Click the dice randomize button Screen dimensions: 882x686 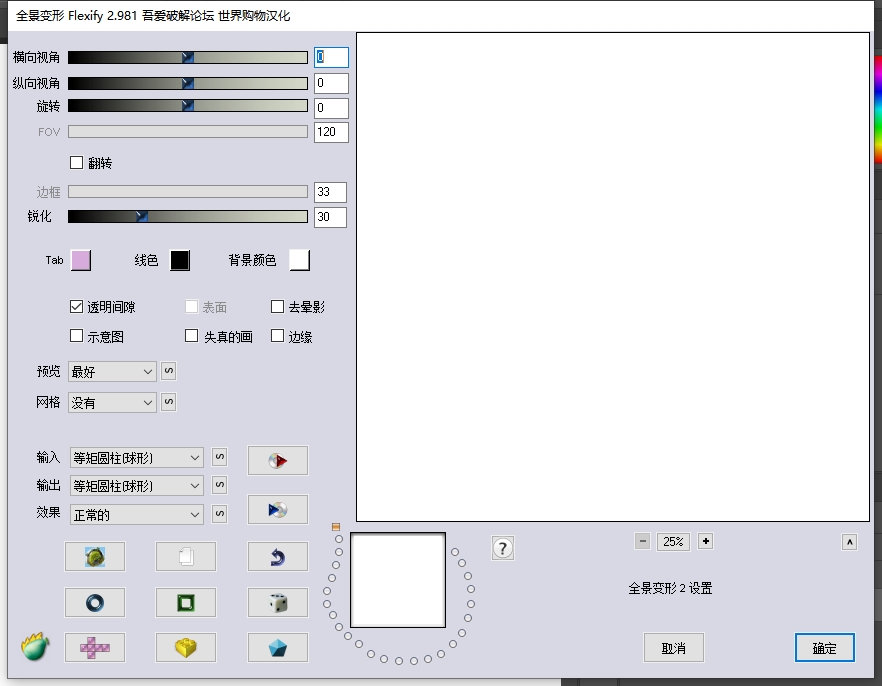[278, 603]
